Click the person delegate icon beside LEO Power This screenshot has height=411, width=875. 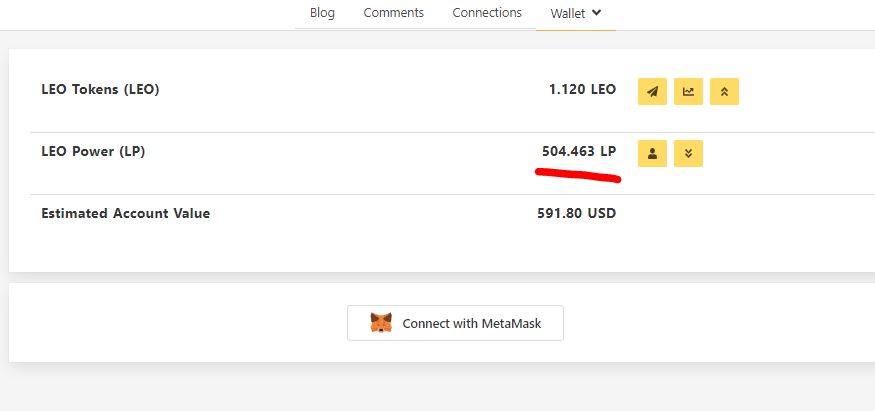click(x=652, y=153)
